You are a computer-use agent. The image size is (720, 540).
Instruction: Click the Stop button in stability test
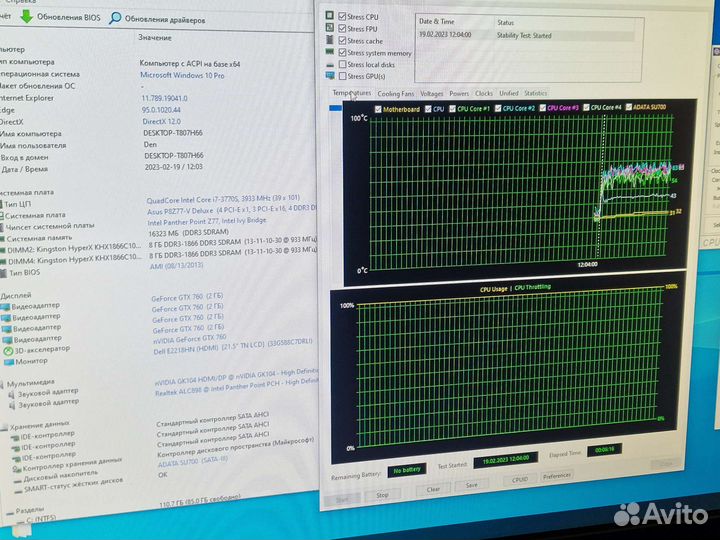[382, 495]
